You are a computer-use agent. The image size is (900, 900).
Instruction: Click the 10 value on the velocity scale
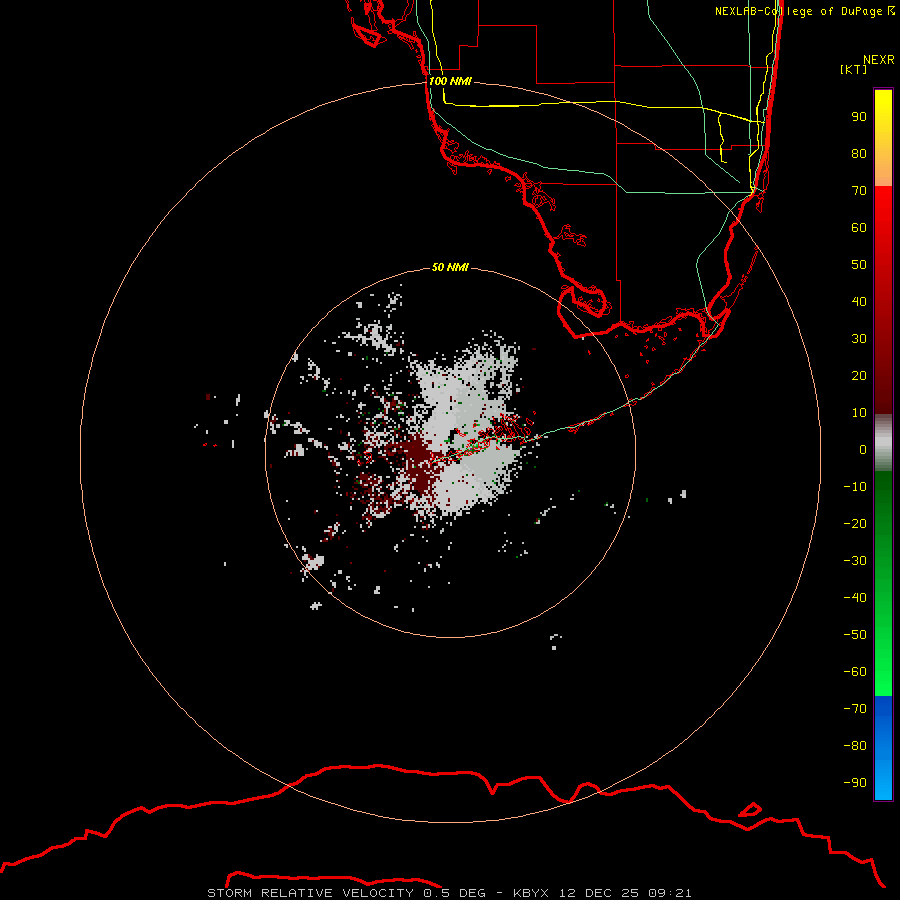859,413
